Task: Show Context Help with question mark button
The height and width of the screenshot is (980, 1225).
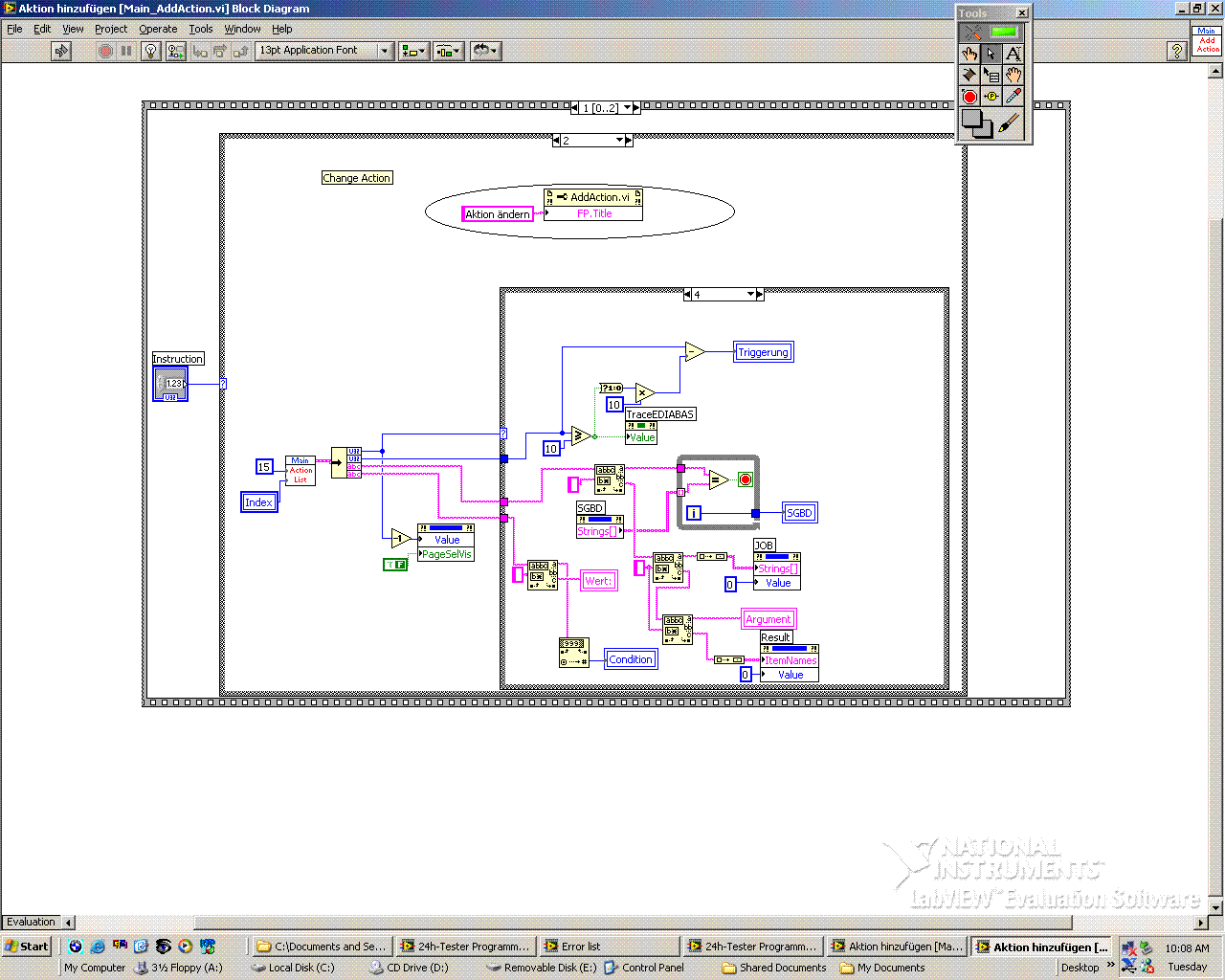Action: pos(1177,52)
